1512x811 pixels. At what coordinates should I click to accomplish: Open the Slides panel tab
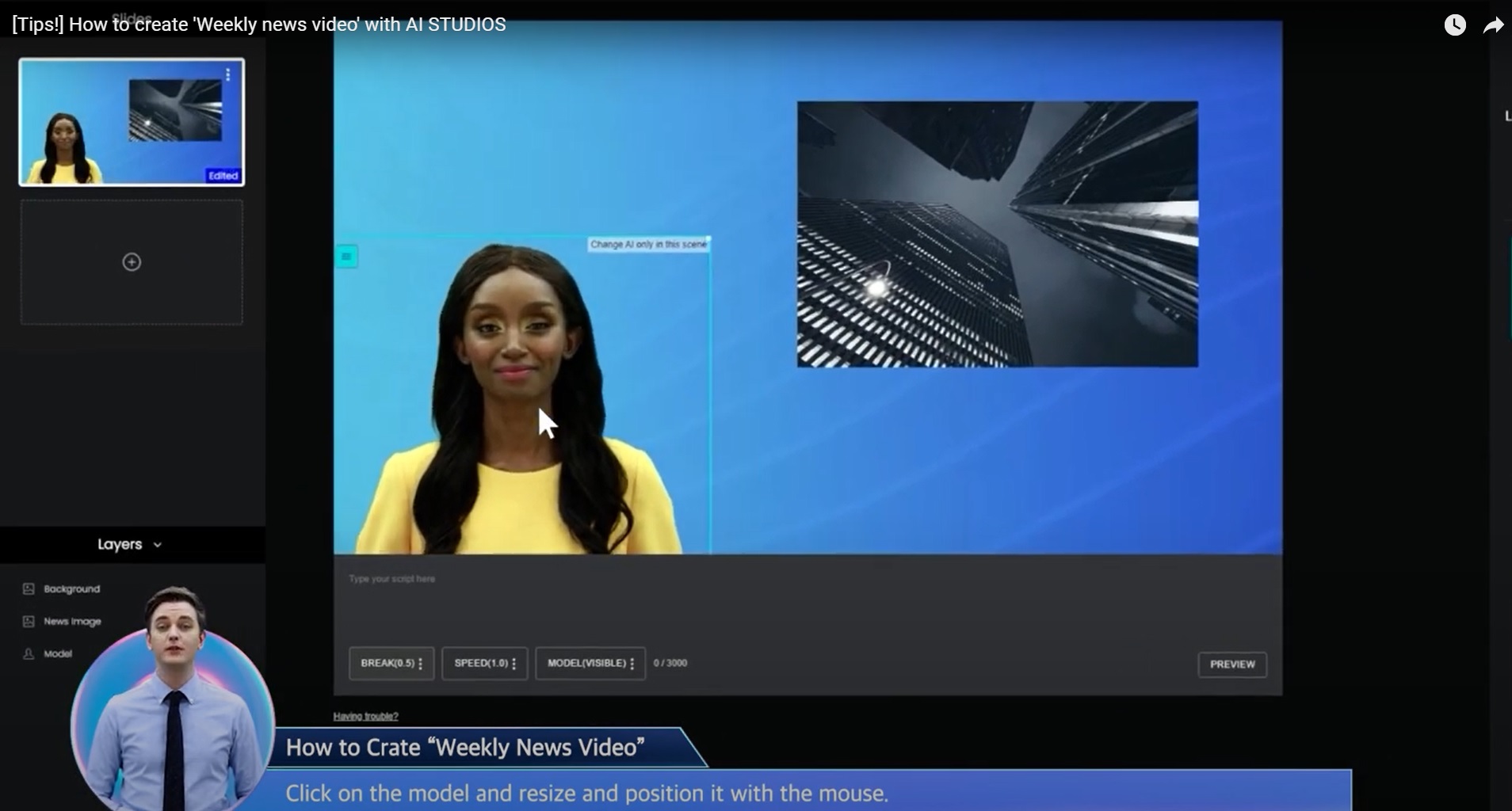click(x=132, y=17)
